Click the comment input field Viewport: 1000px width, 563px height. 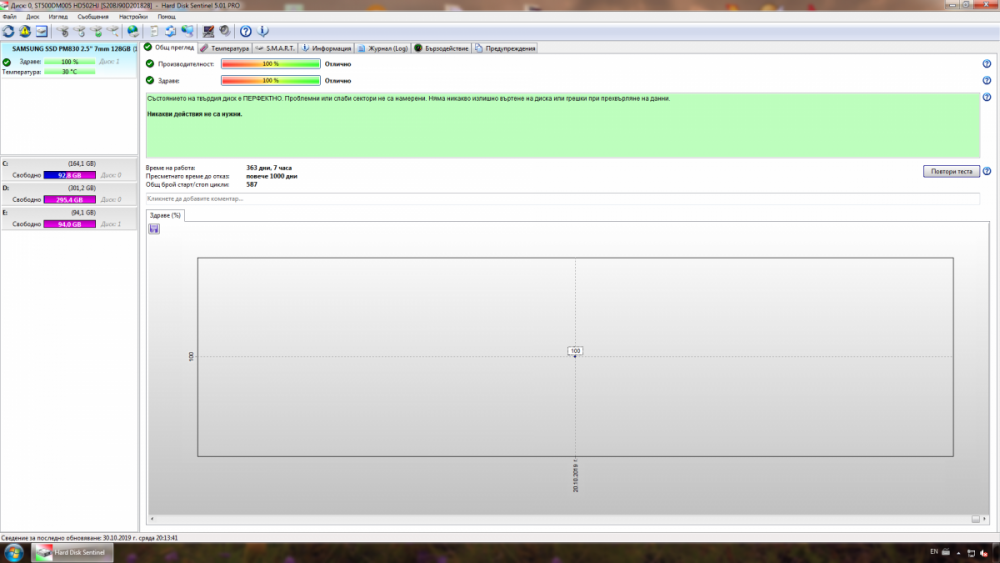[562, 199]
